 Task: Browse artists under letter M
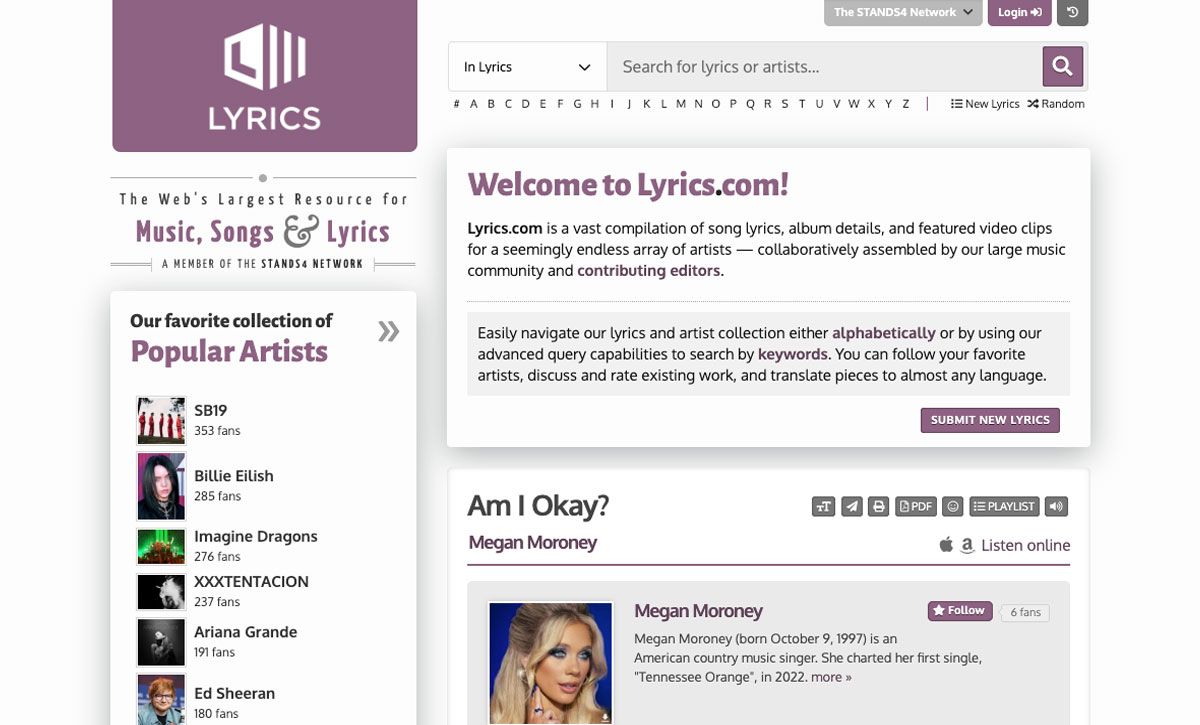pos(681,104)
